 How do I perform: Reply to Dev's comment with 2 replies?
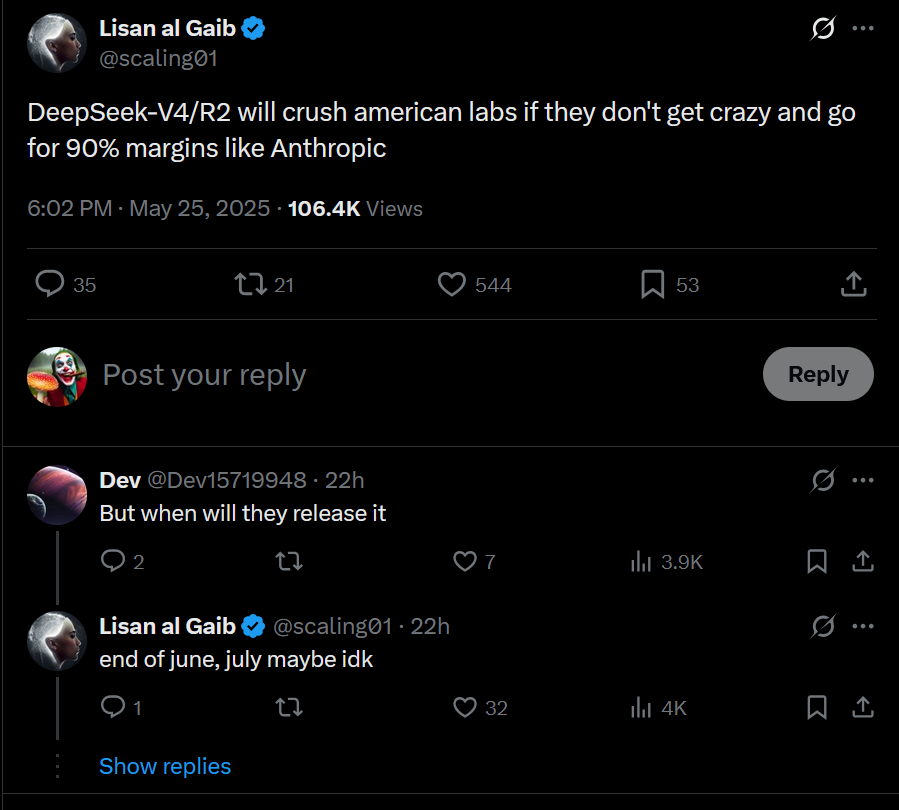[x=113, y=562]
